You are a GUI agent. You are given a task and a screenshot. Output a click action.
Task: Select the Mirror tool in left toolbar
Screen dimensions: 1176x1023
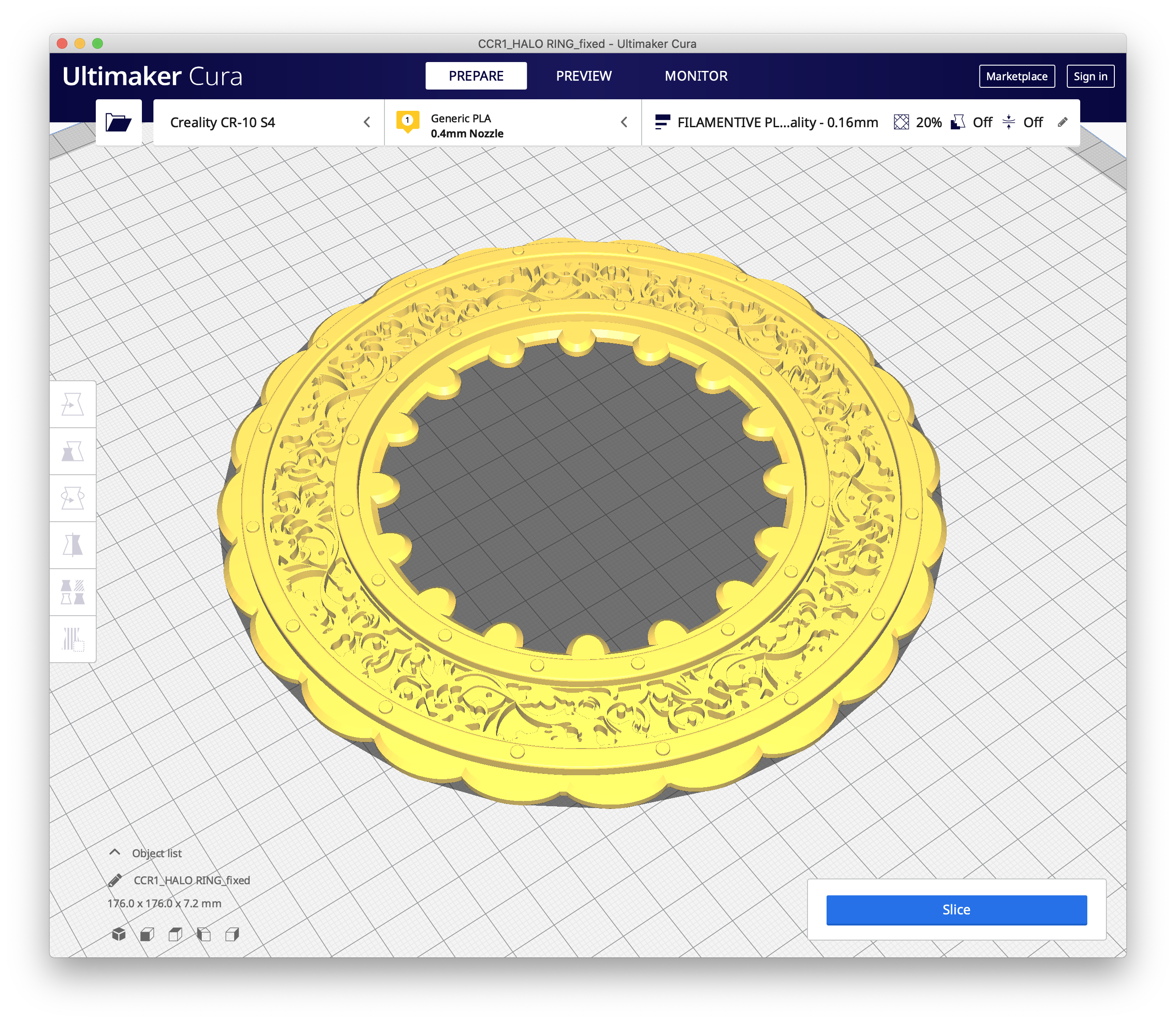[x=73, y=545]
